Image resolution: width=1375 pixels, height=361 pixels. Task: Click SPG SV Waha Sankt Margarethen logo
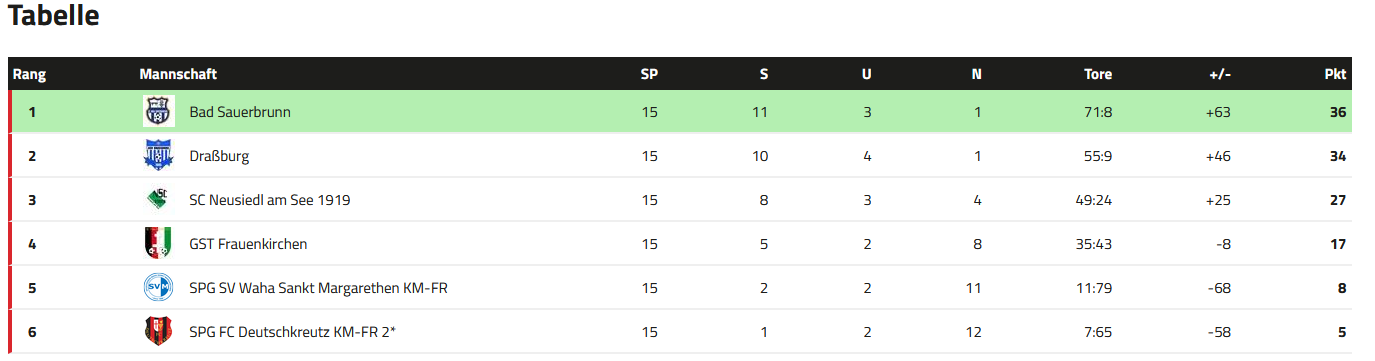pyautogui.click(x=159, y=288)
